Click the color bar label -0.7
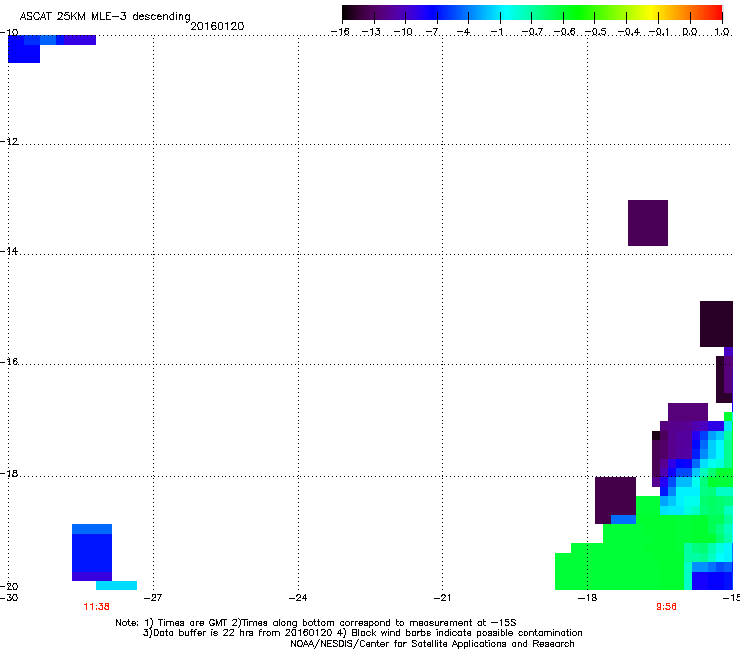Image resolution: width=740 pixels, height=650 pixels. (532, 32)
